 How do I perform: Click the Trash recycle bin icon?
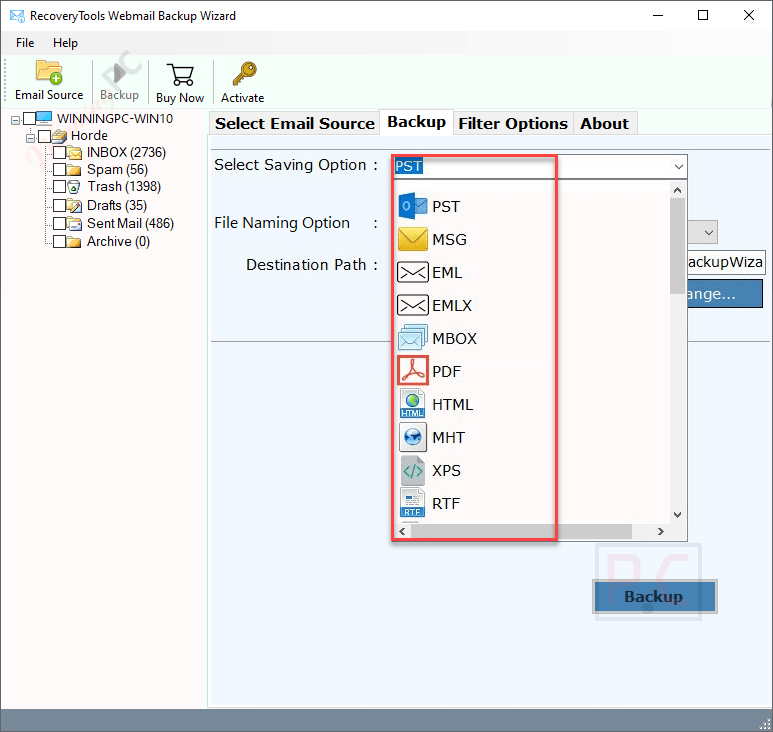click(73, 187)
